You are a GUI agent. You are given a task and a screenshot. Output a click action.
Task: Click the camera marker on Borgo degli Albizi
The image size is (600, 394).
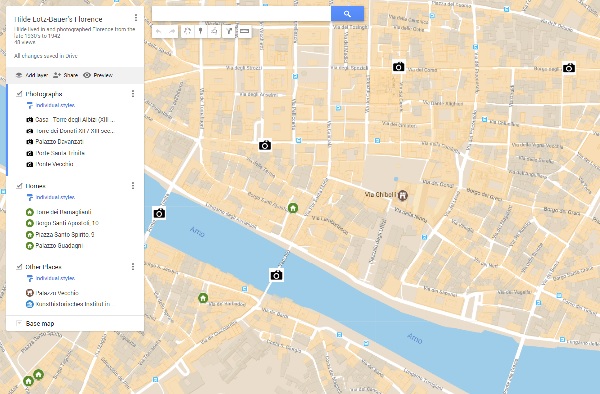point(569,68)
